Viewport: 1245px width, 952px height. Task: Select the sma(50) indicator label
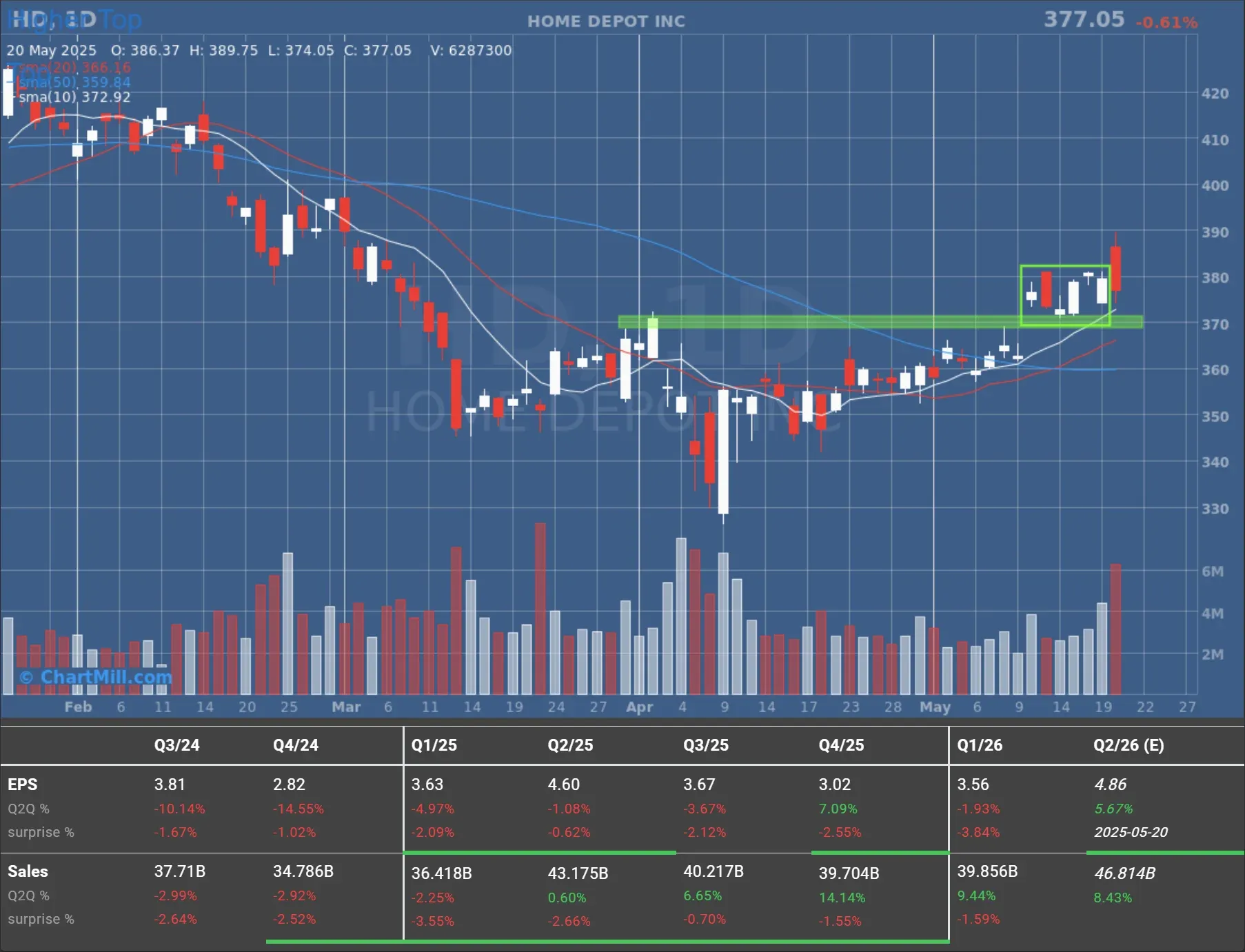click(x=74, y=82)
